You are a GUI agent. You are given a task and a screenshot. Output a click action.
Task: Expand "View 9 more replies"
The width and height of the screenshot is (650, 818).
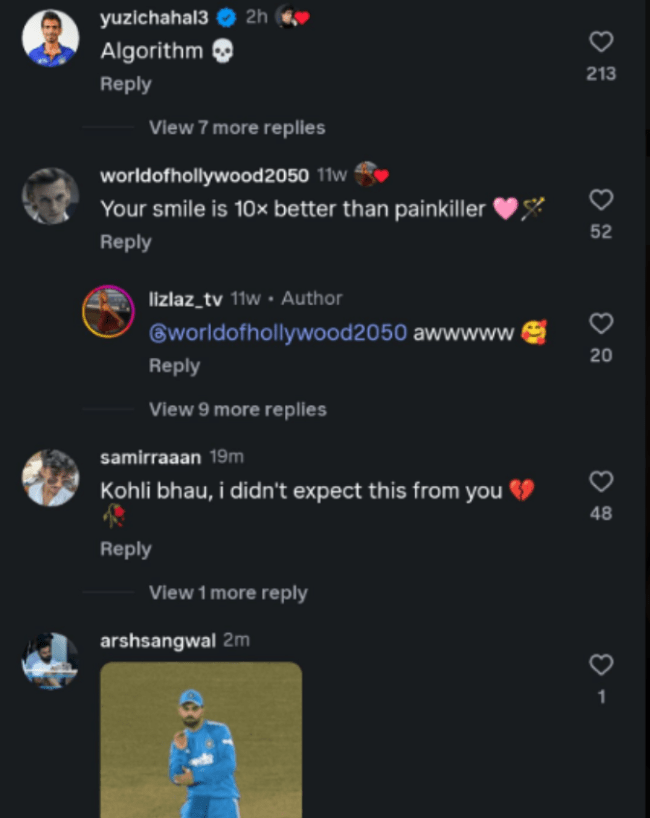tap(237, 410)
